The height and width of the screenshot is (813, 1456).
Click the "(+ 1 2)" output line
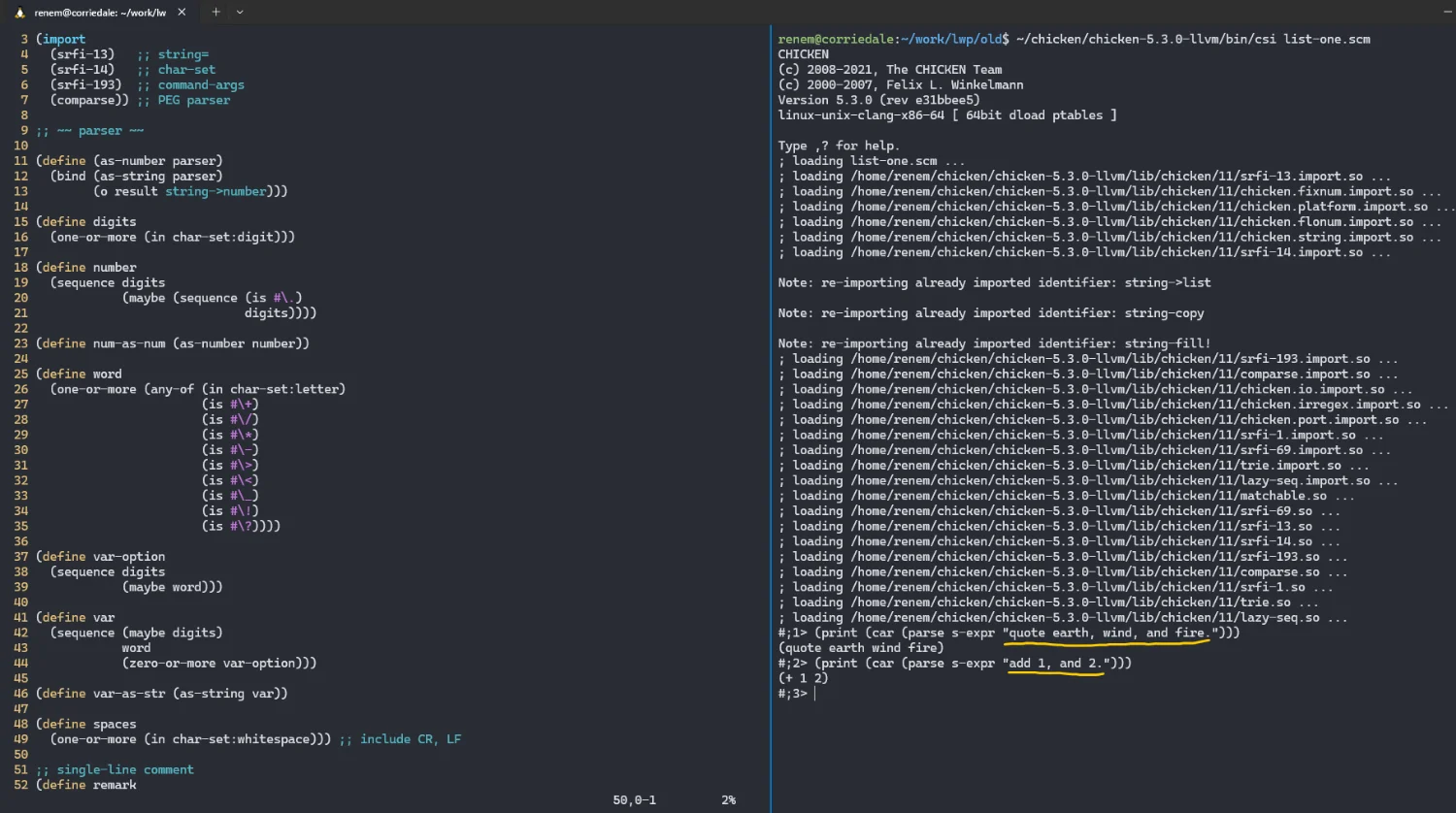point(803,678)
